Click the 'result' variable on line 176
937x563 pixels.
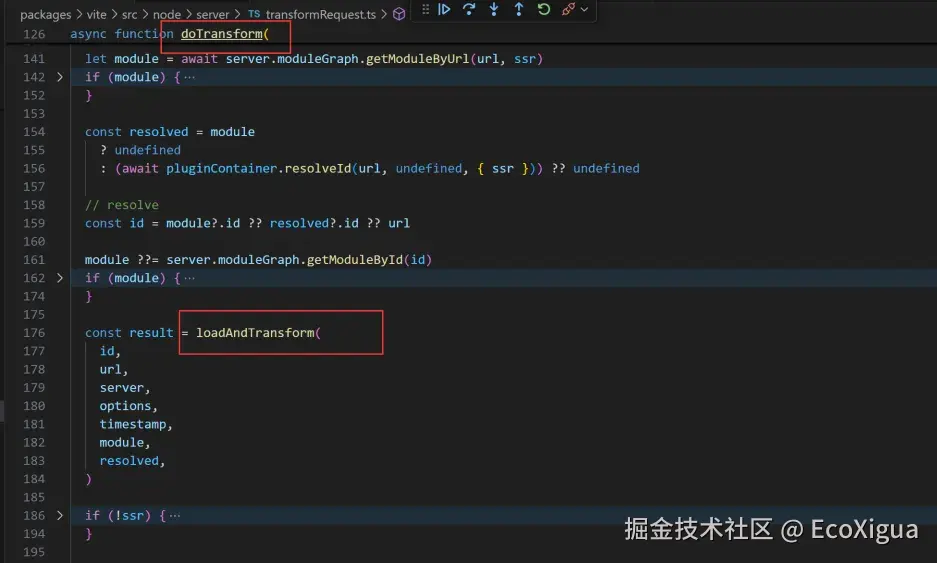tap(151, 332)
